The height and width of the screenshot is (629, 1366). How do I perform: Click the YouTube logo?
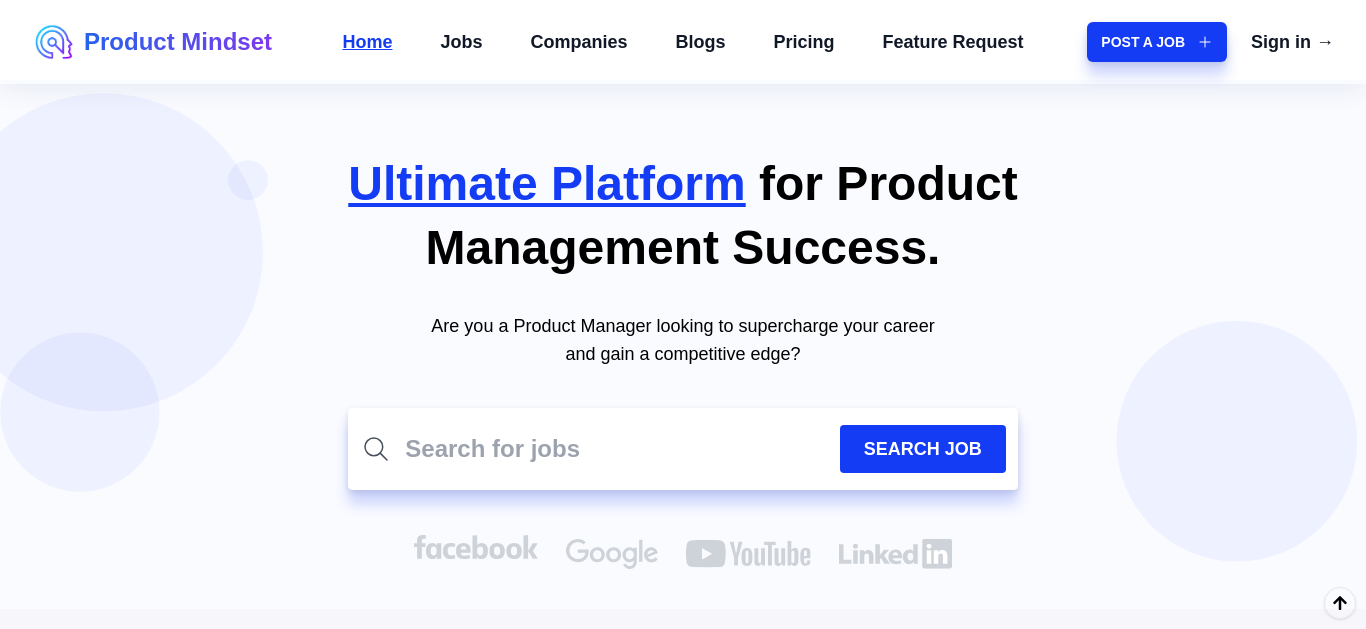click(x=748, y=553)
